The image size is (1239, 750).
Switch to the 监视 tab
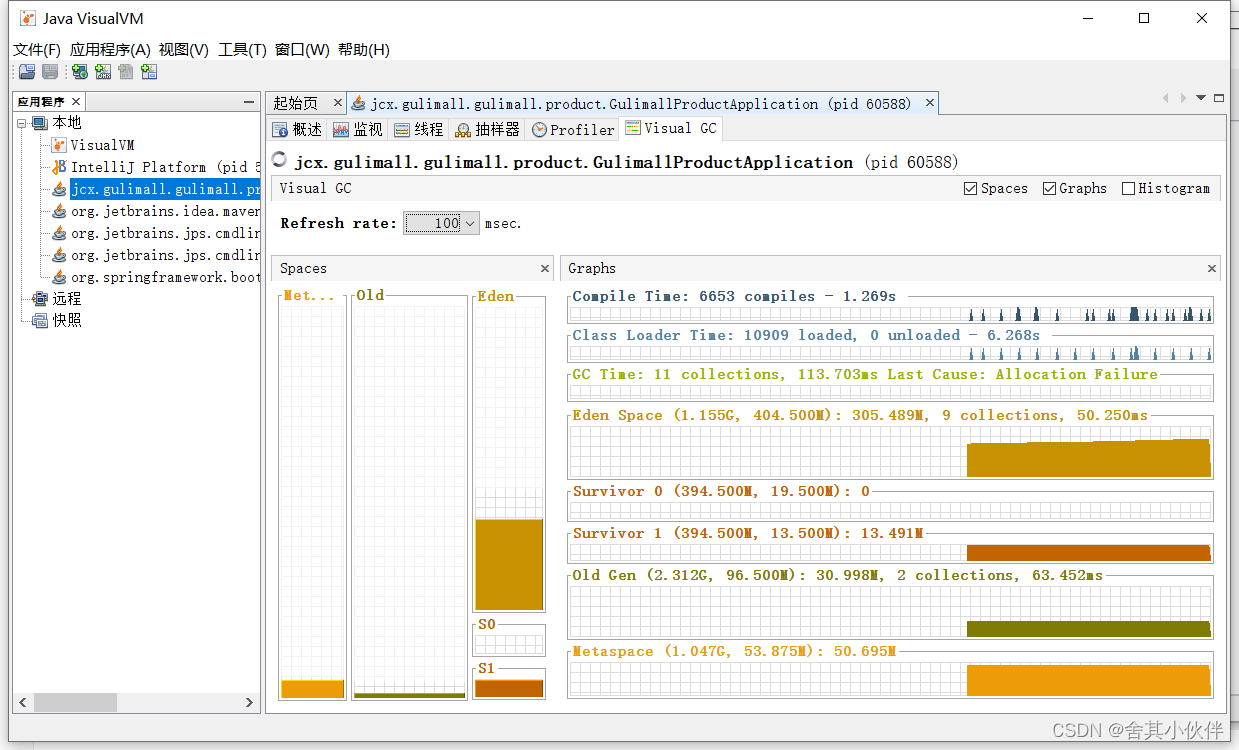[358, 129]
